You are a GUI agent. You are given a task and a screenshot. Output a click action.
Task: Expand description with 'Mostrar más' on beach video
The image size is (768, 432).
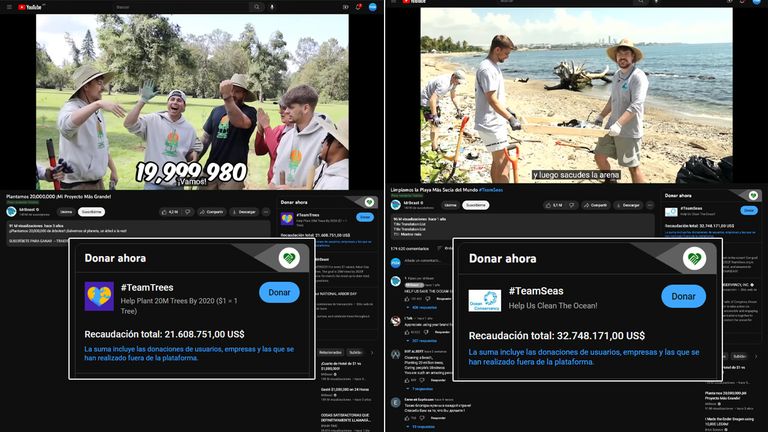coord(410,235)
